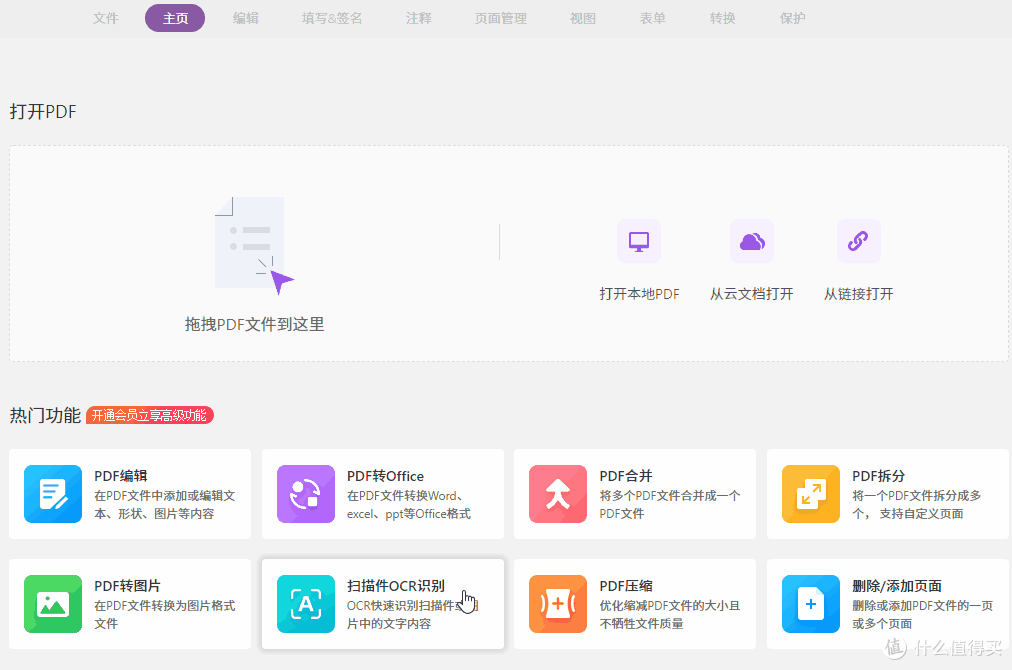
Task: Click the 打开PDF heading
Action: click(x=43, y=112)
